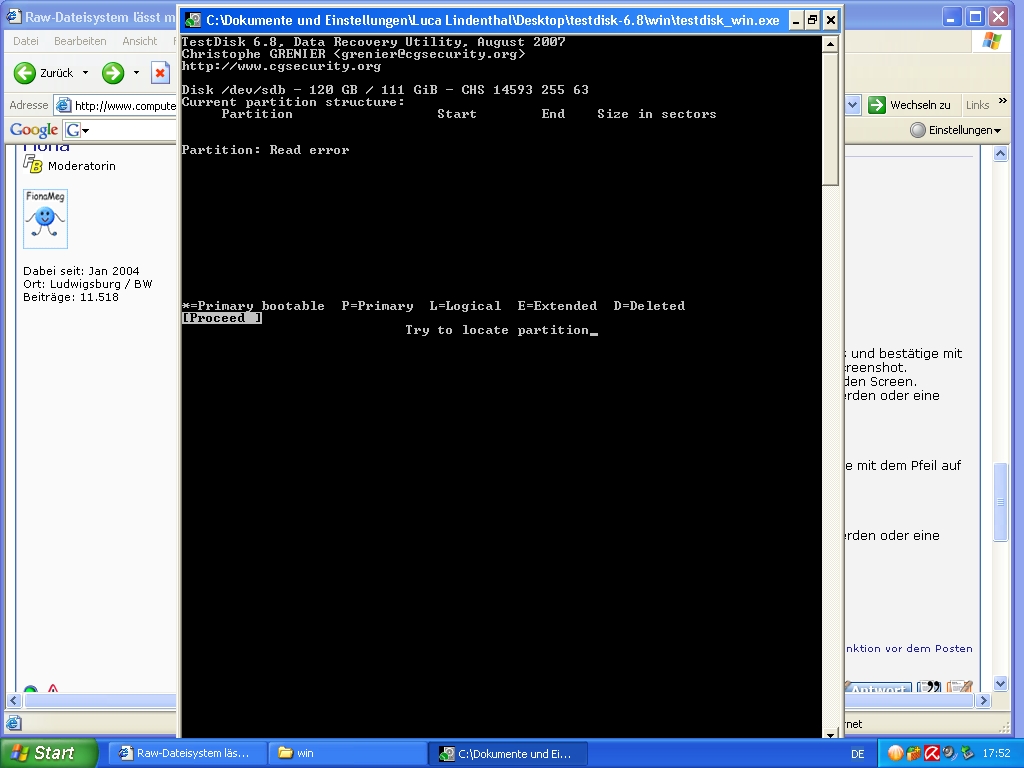Click the TestDisk console taskbar button
The height and width of the screenshot is (768, 1024).
508,753
